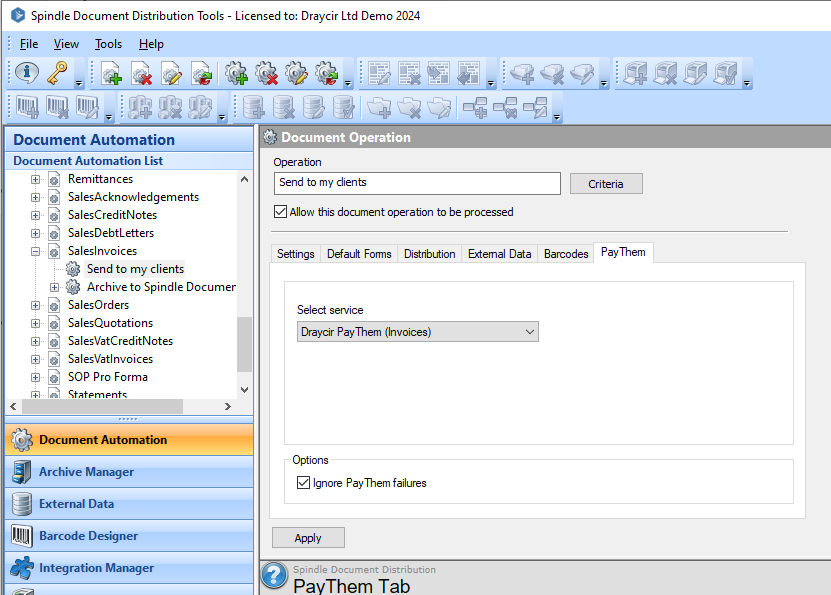This screenshot has height=595, width=831.
Task: Click the greyed add tray icon
Action: pyautogui.click(x=522, y=74)
